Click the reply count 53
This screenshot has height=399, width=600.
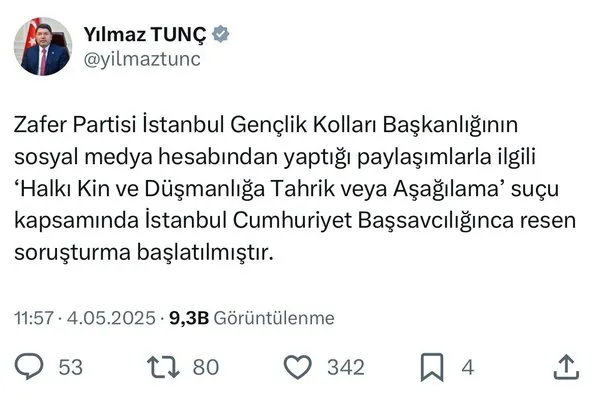click(x=70, y=367)
